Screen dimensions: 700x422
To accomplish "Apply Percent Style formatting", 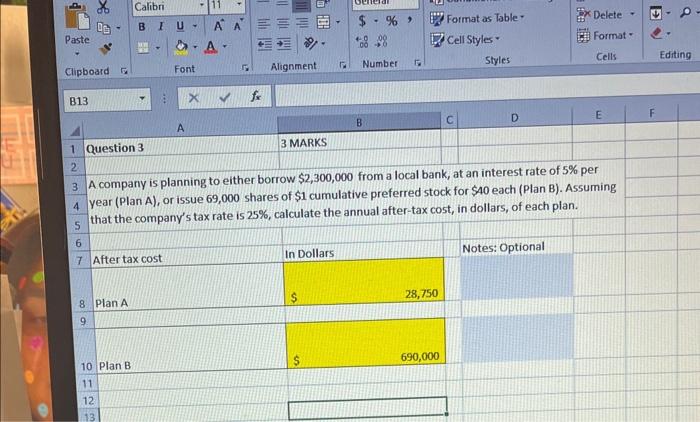I will (392, 21).
